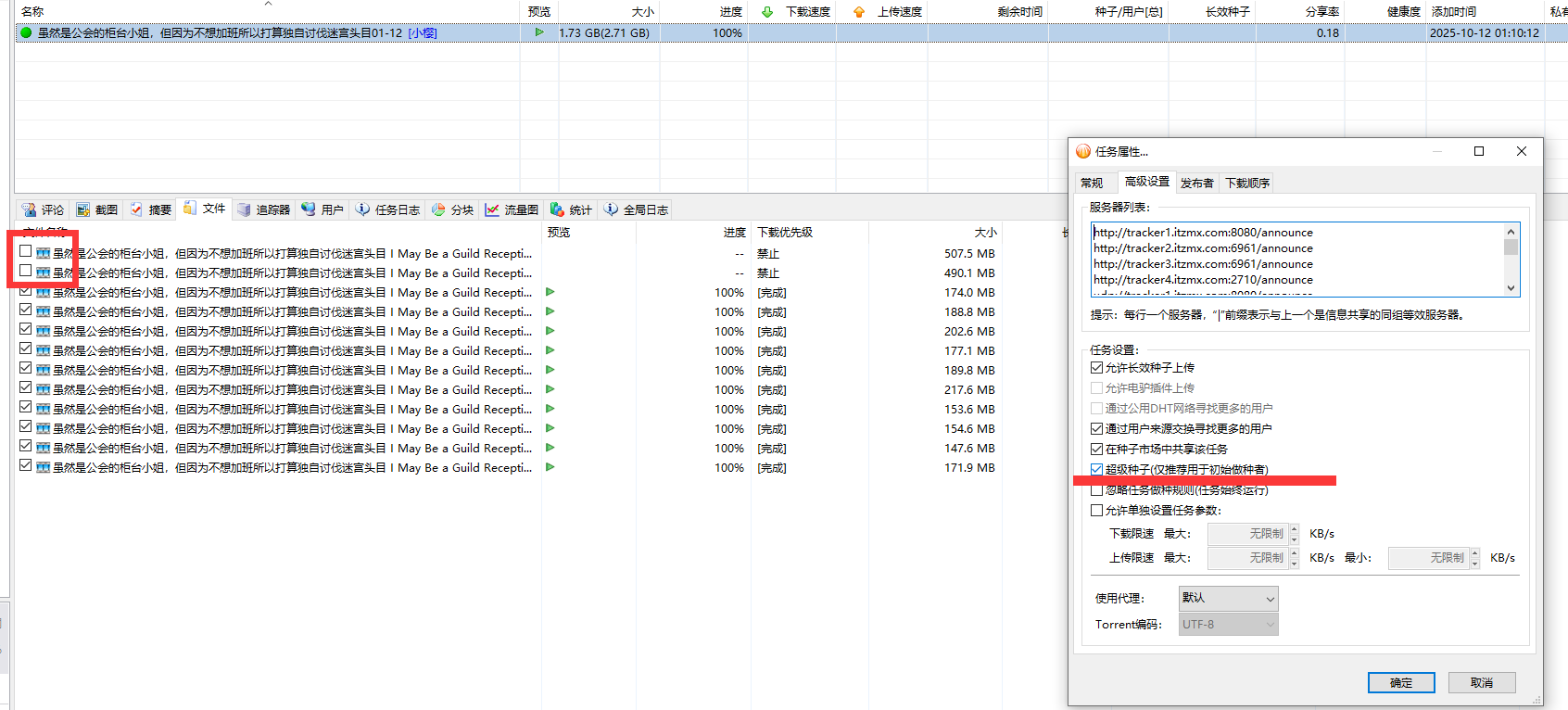Viewport: 1568px width, 710px height.
Task: Open the 评论 comments tab icon
Action: [30, 209]
